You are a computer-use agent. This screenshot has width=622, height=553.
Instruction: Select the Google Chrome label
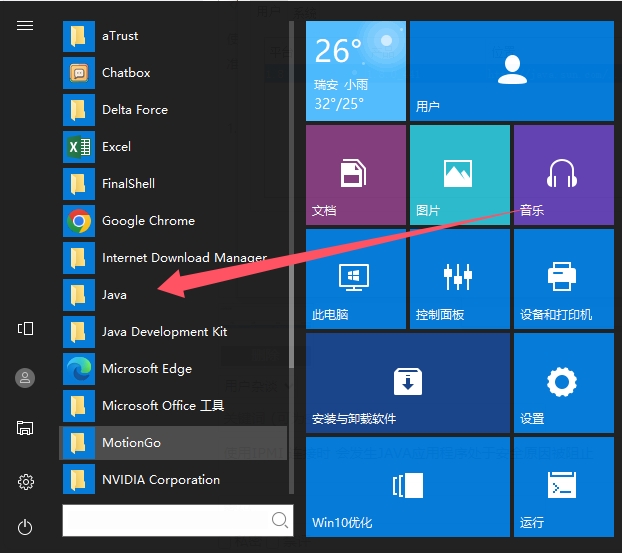click(x=148, y=221)
